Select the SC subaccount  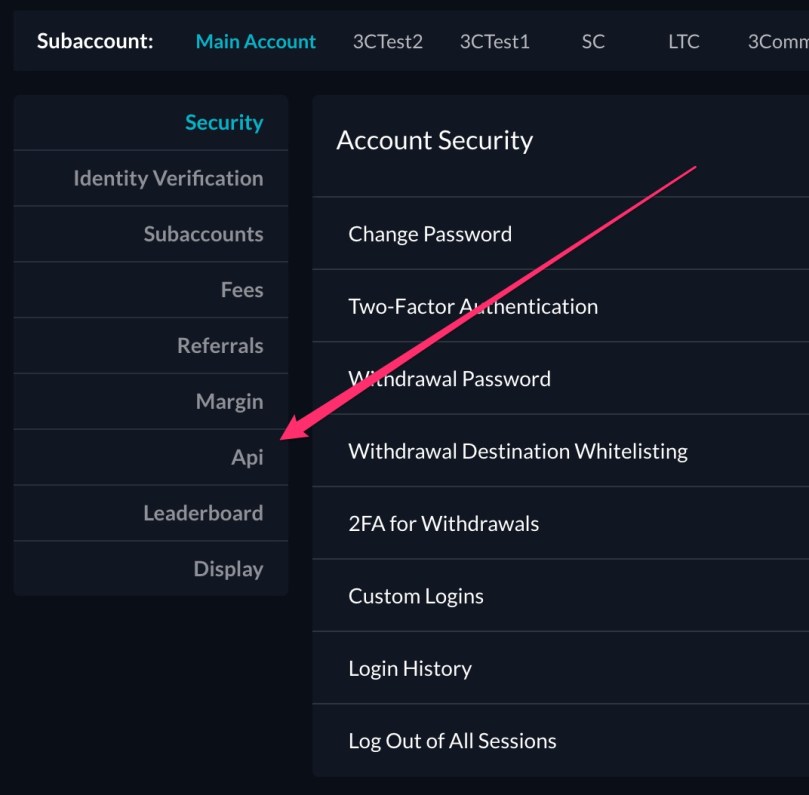coord(592,42)
